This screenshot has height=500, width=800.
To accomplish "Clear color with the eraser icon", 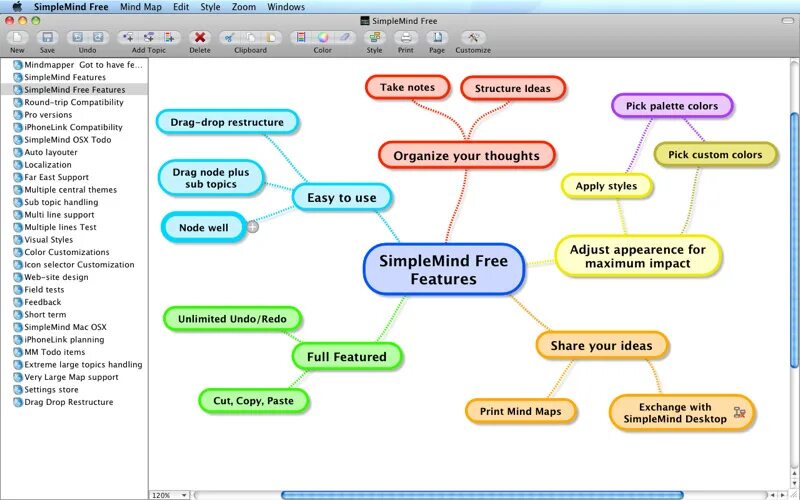I will tap(344, 37).
